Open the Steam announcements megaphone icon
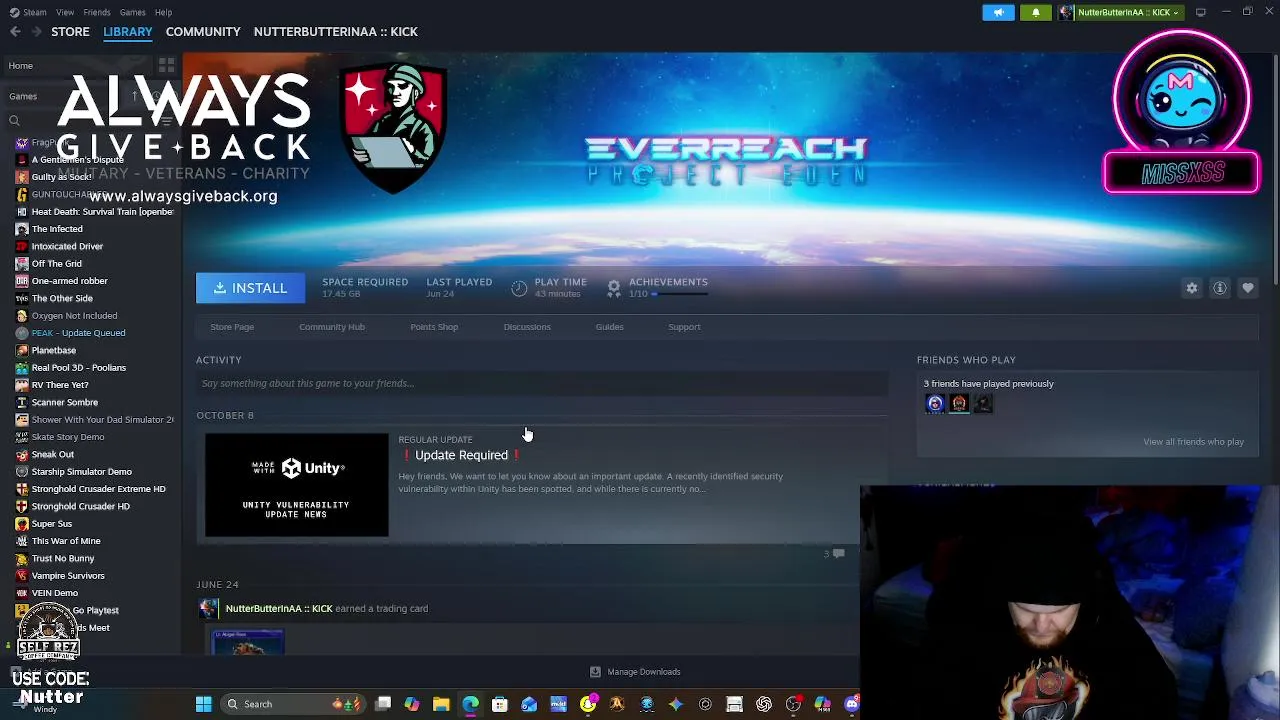This screenshot has height=720, width=1280. point(998,12)
